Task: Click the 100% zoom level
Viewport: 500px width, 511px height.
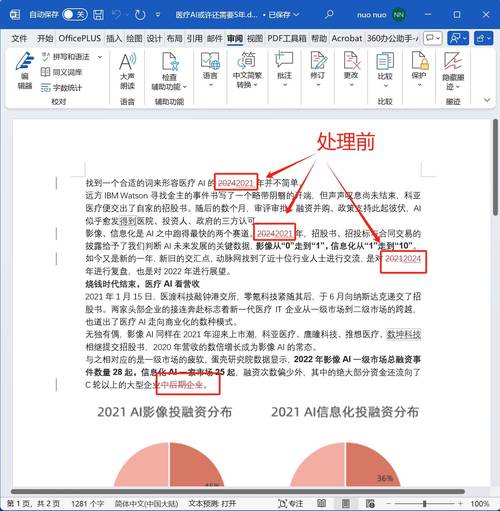Action: tap(480, 503)
